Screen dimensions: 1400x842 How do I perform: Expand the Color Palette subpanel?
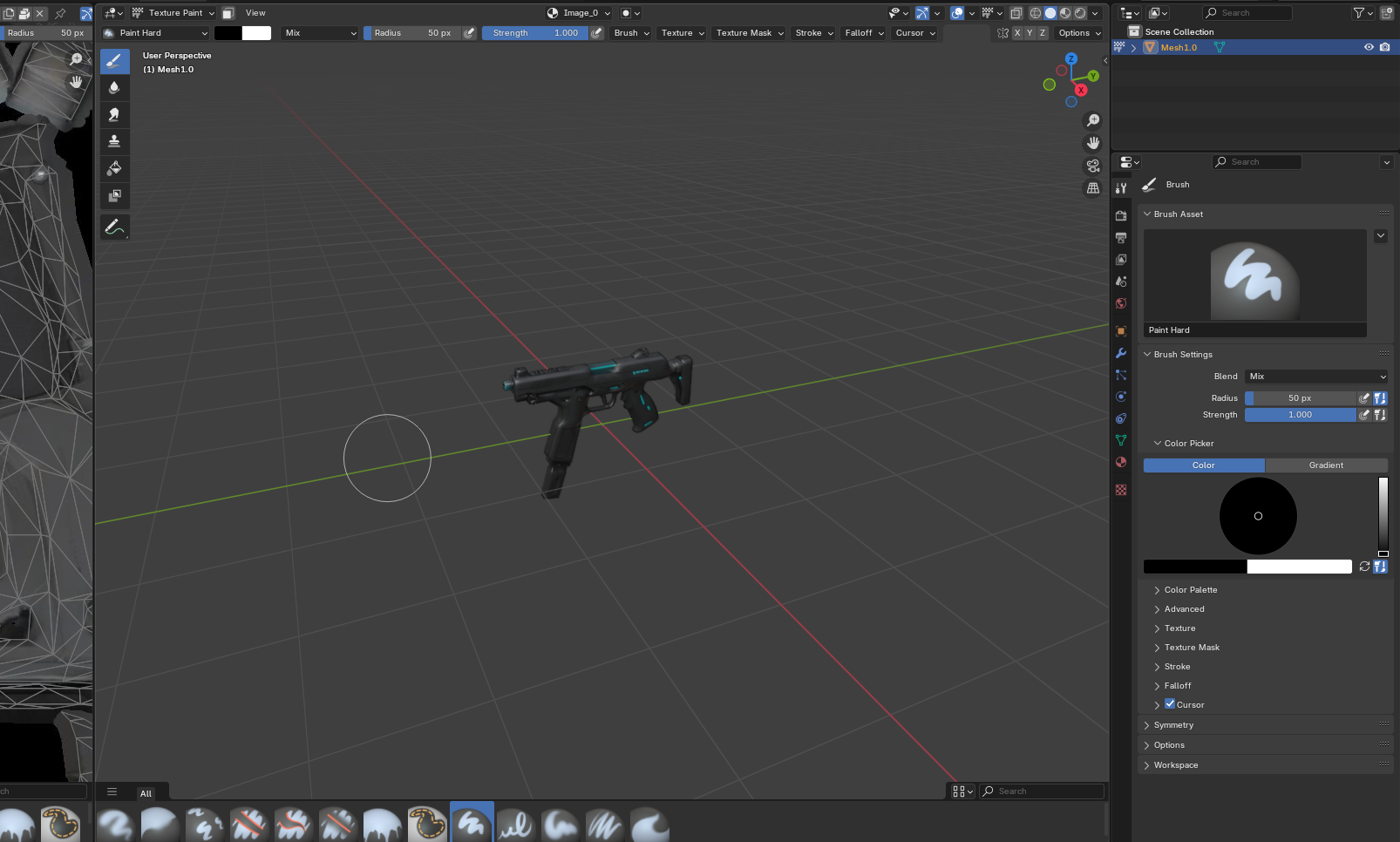[1191, 590]
